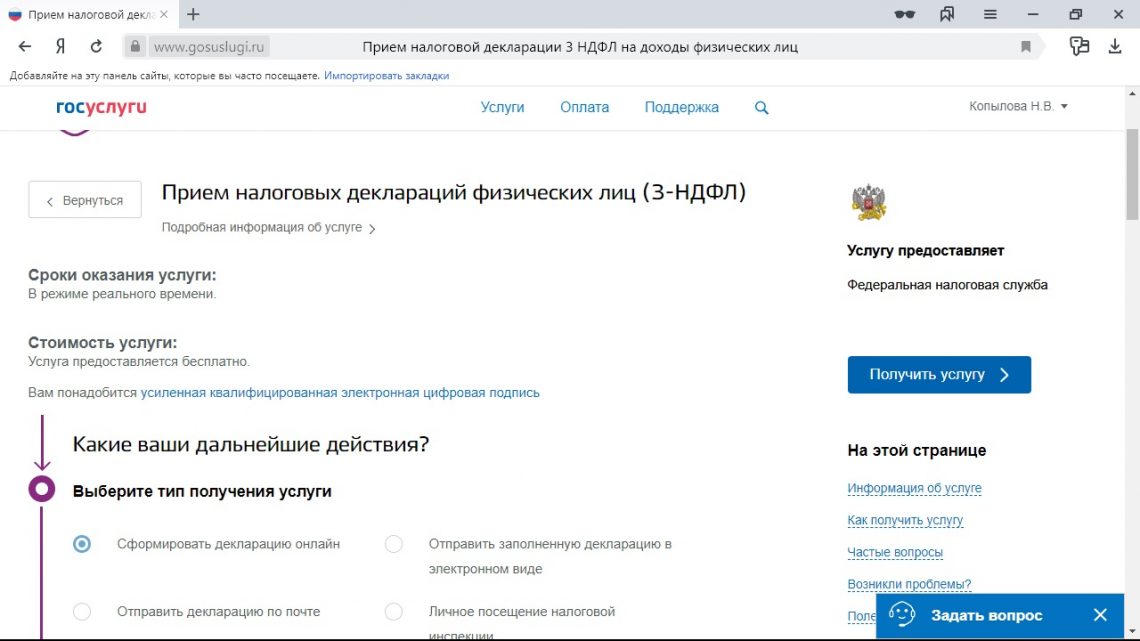Bookmark this page using address bar icon
Image resolution: width=1140 pixels, height=641 pixels.
pyautogui.click(x=1025, y=47)
